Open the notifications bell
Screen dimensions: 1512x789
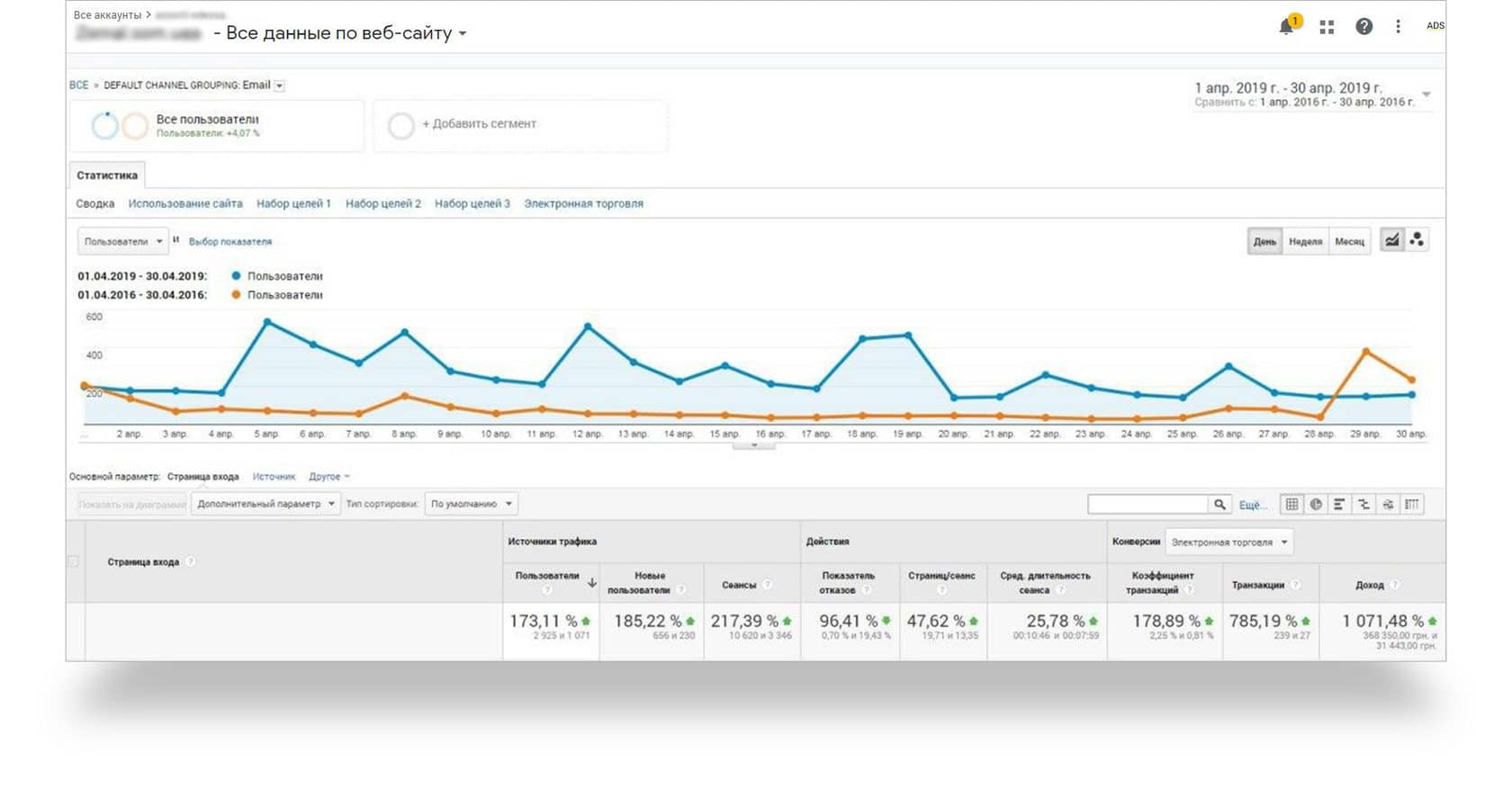coord(1287,26)
